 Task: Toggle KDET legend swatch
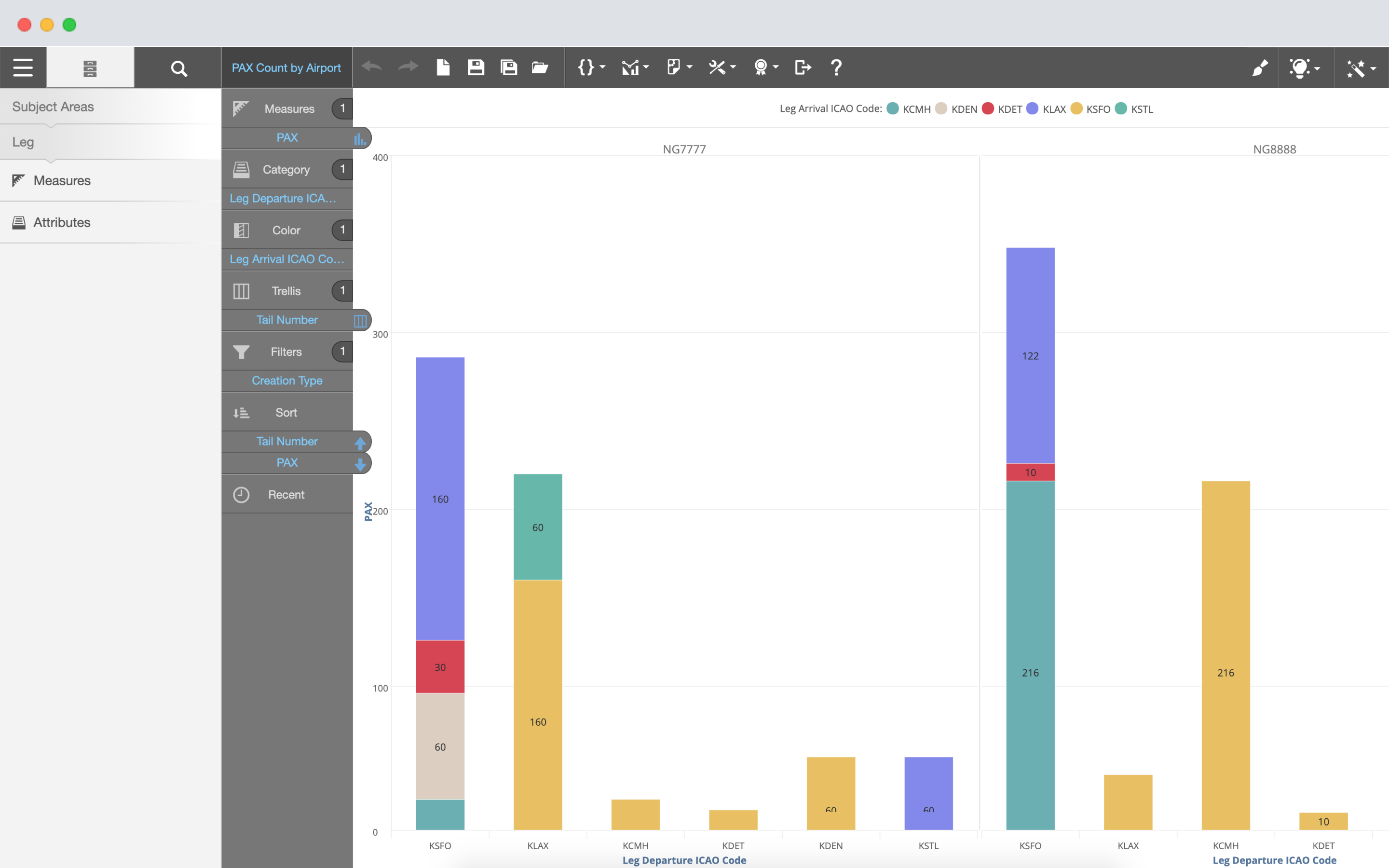(x=988, y=108)
